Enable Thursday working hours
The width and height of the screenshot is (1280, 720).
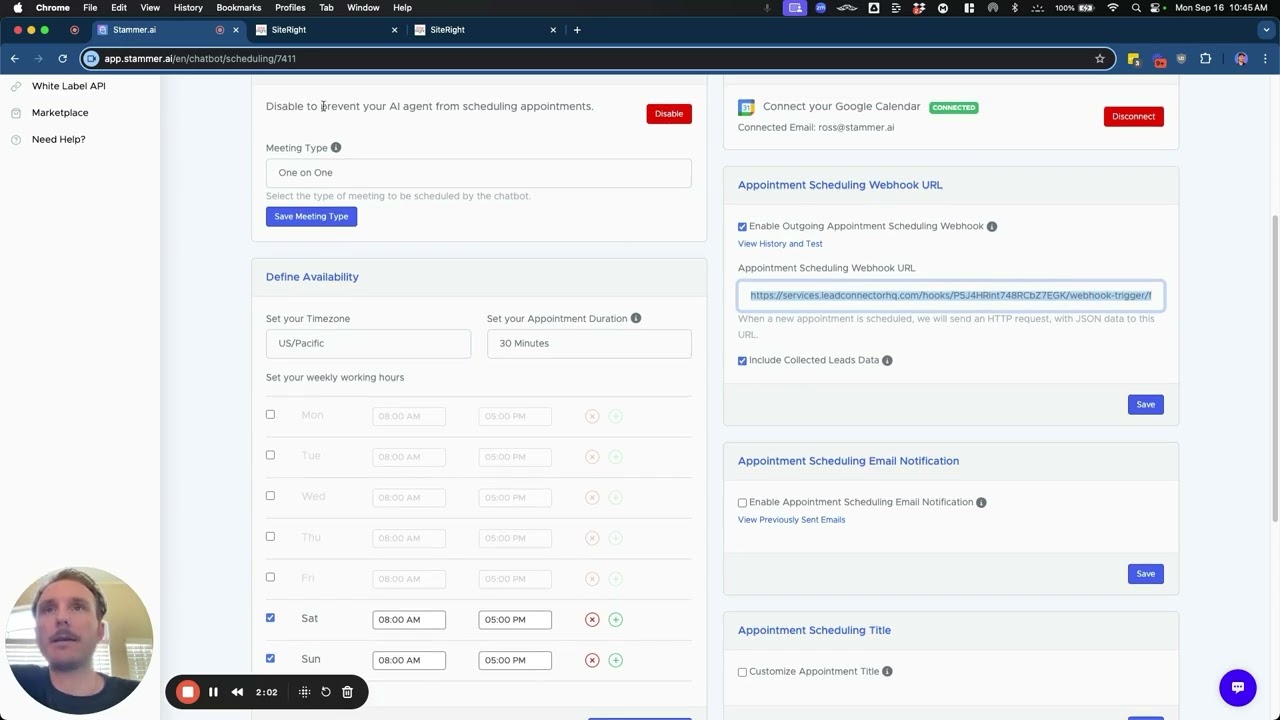(270, 536)
